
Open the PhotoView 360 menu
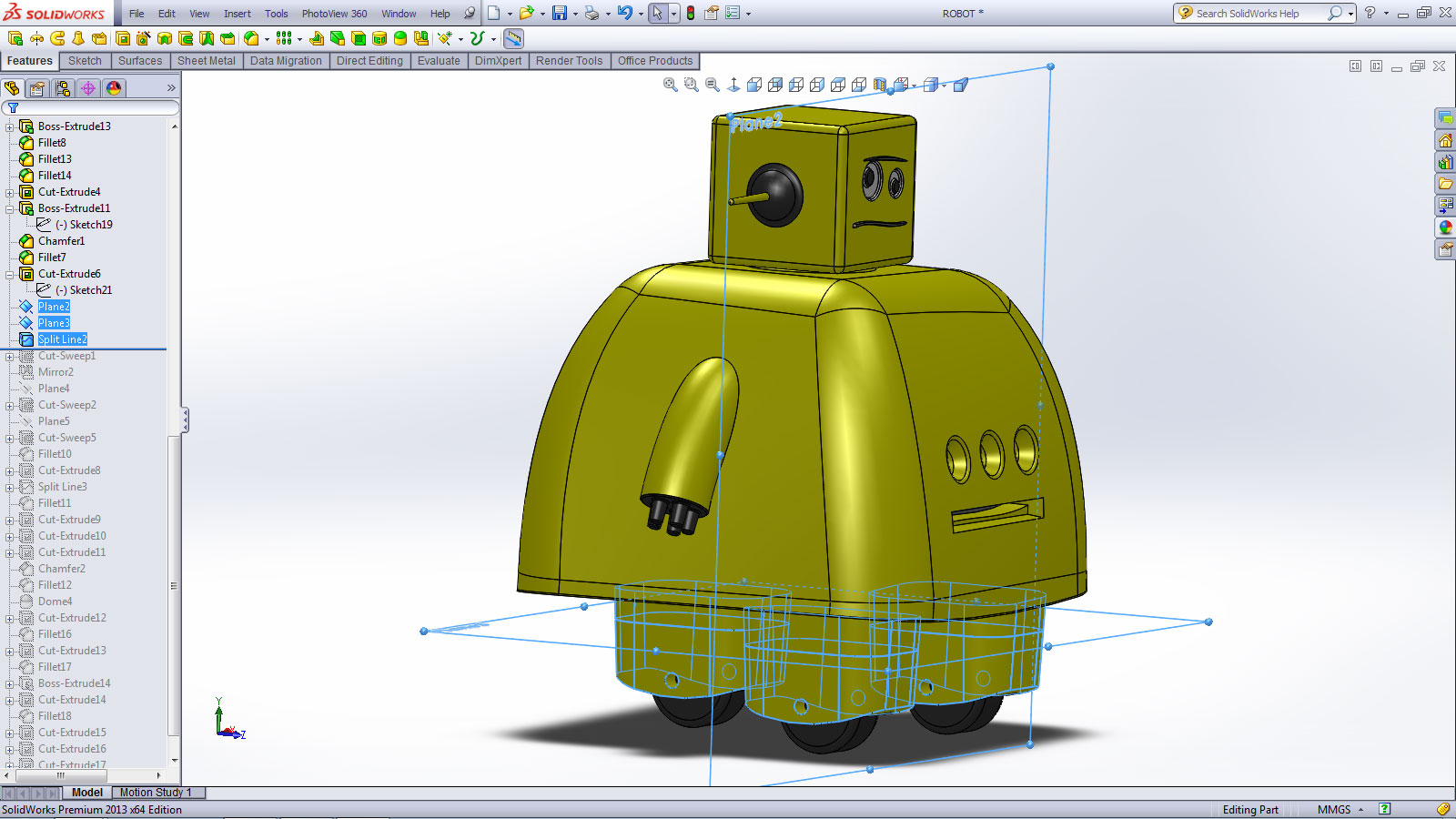(x=334, y=14)
